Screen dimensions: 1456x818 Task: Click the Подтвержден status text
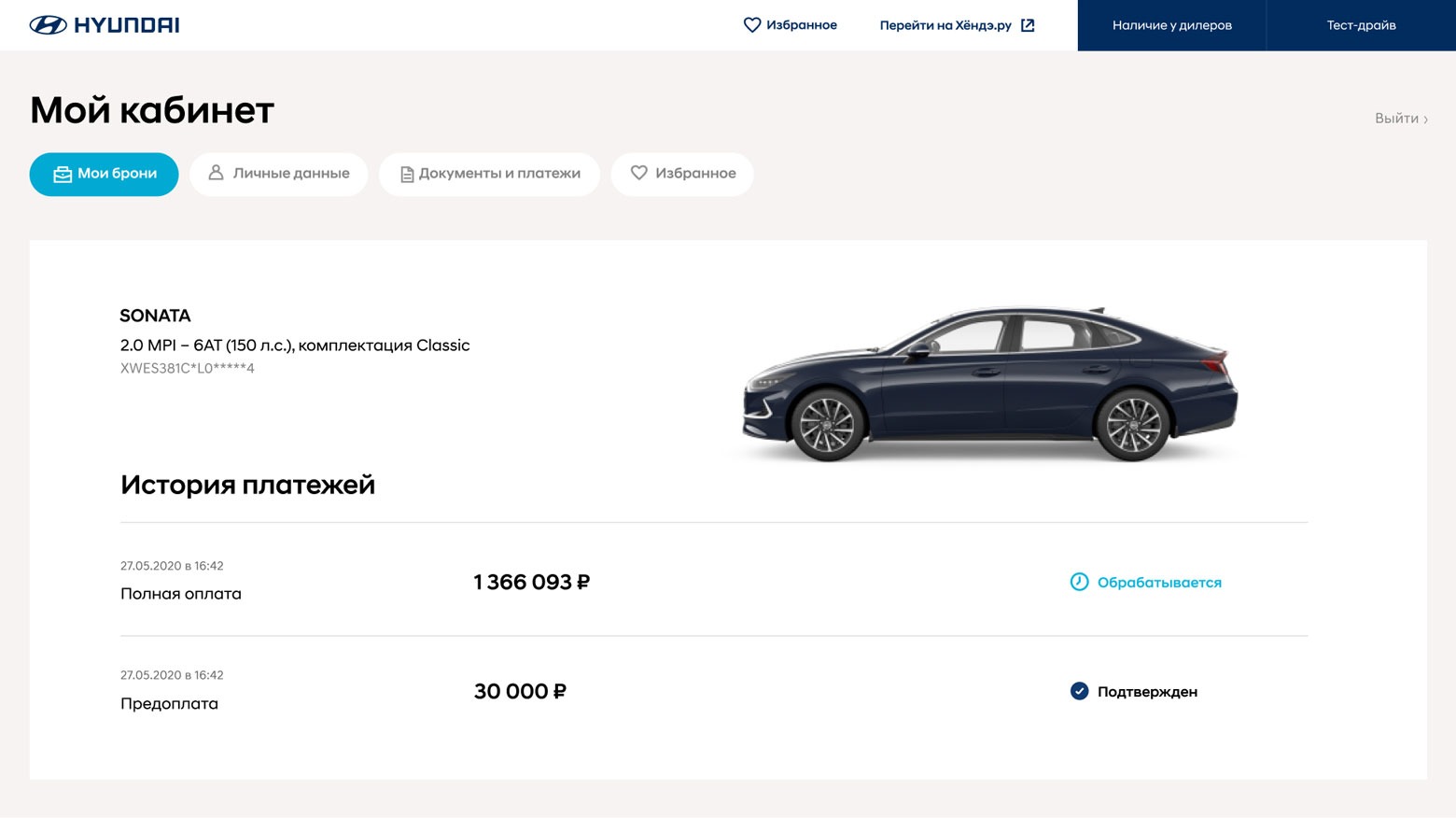1147,692
